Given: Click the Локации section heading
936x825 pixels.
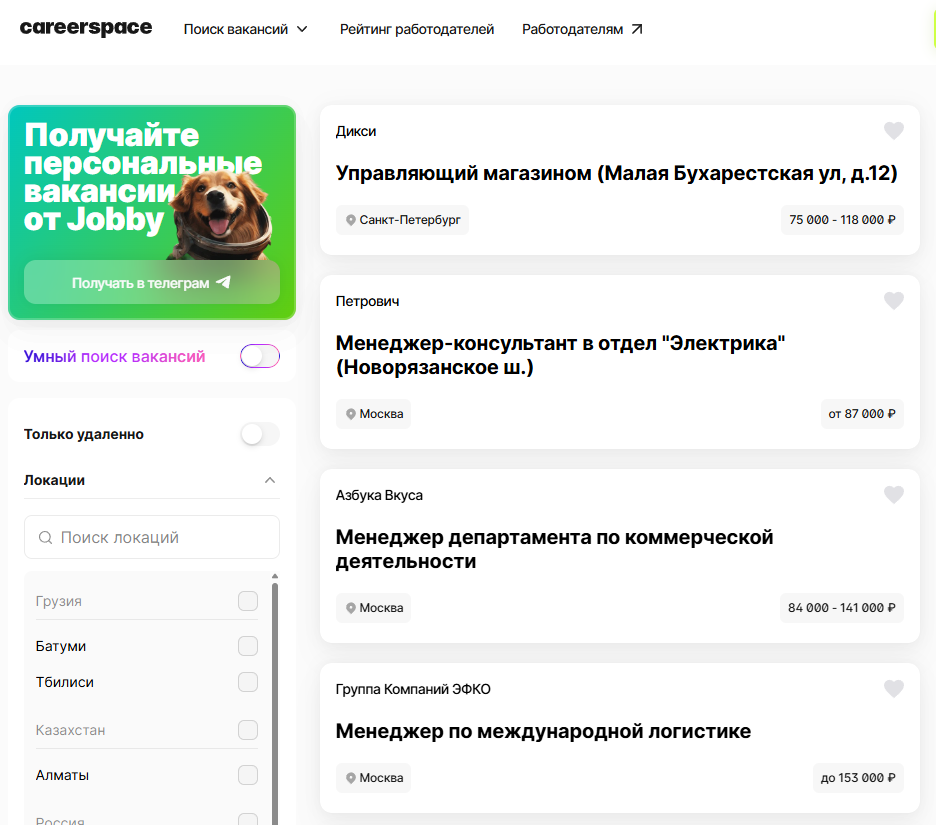Looking at the screenshot, I should 54,481.
